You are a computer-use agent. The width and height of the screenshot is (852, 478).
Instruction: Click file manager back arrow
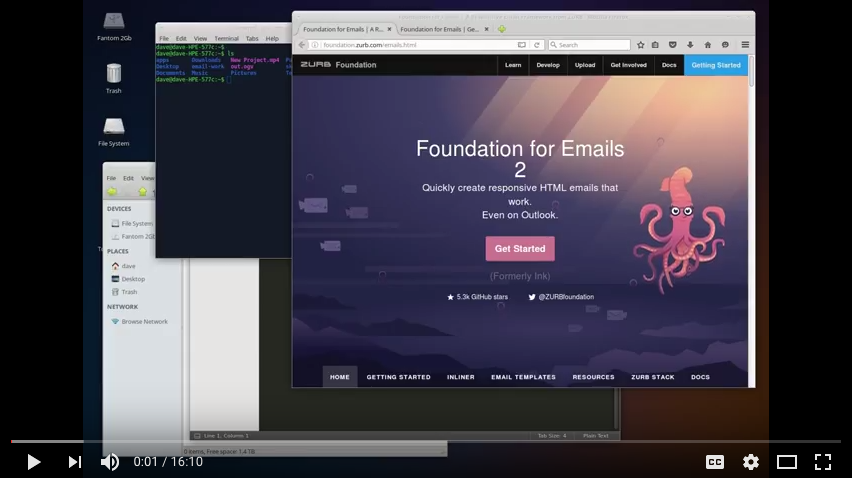pos(112,192)
